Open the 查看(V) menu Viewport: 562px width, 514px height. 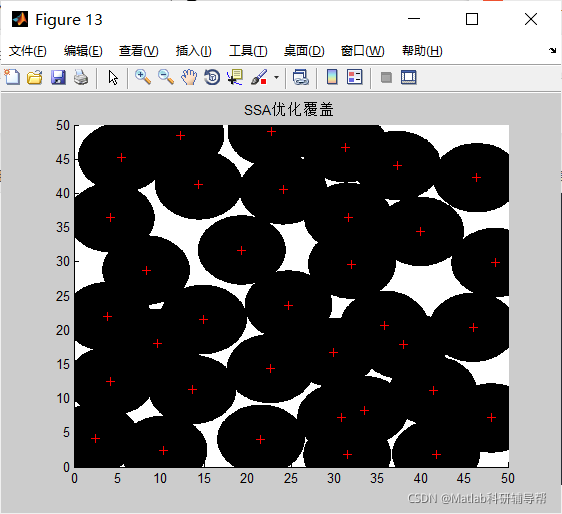(x=139, y=51)
